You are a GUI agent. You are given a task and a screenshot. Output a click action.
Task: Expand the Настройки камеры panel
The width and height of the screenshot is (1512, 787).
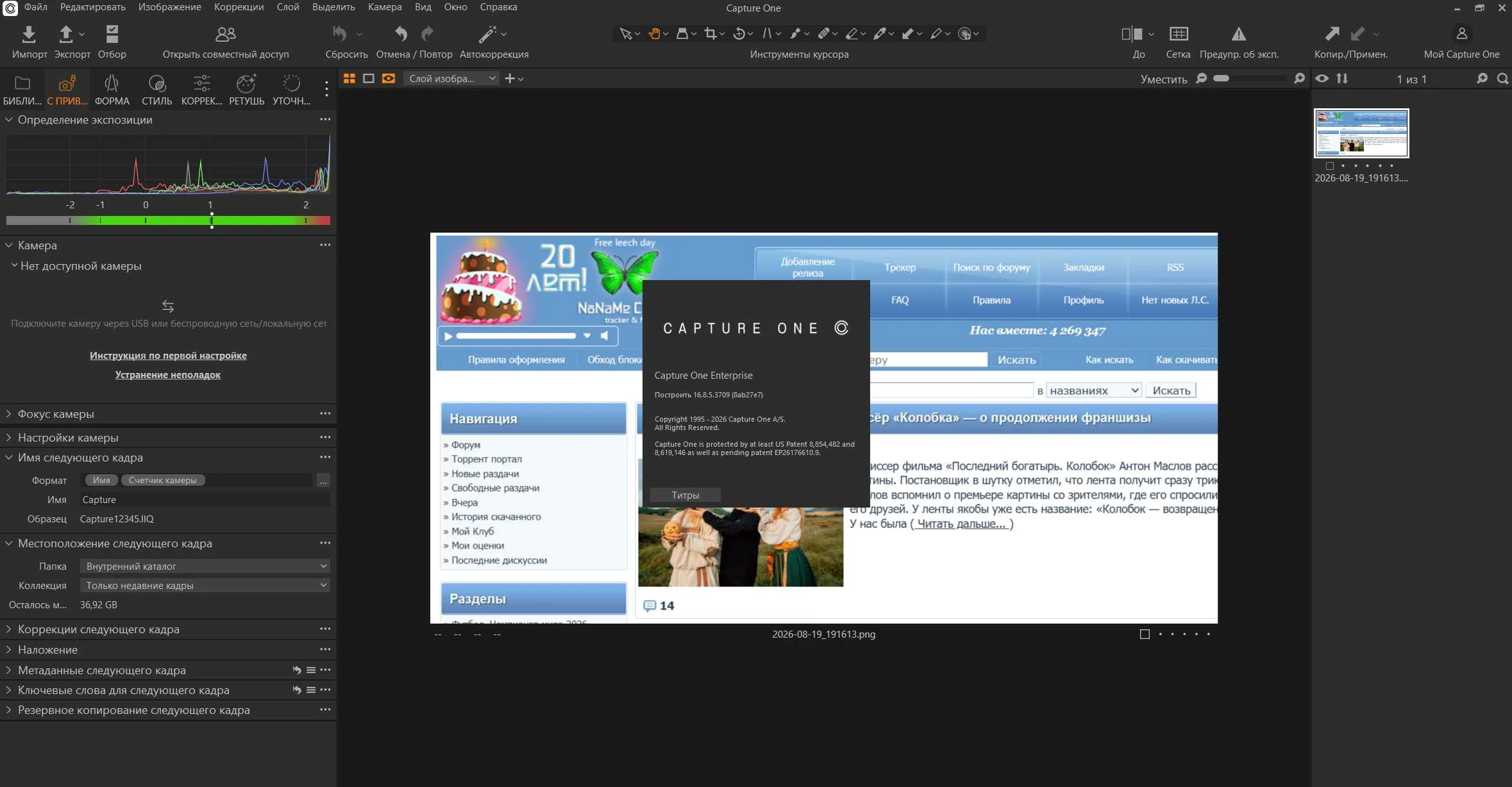9,437
